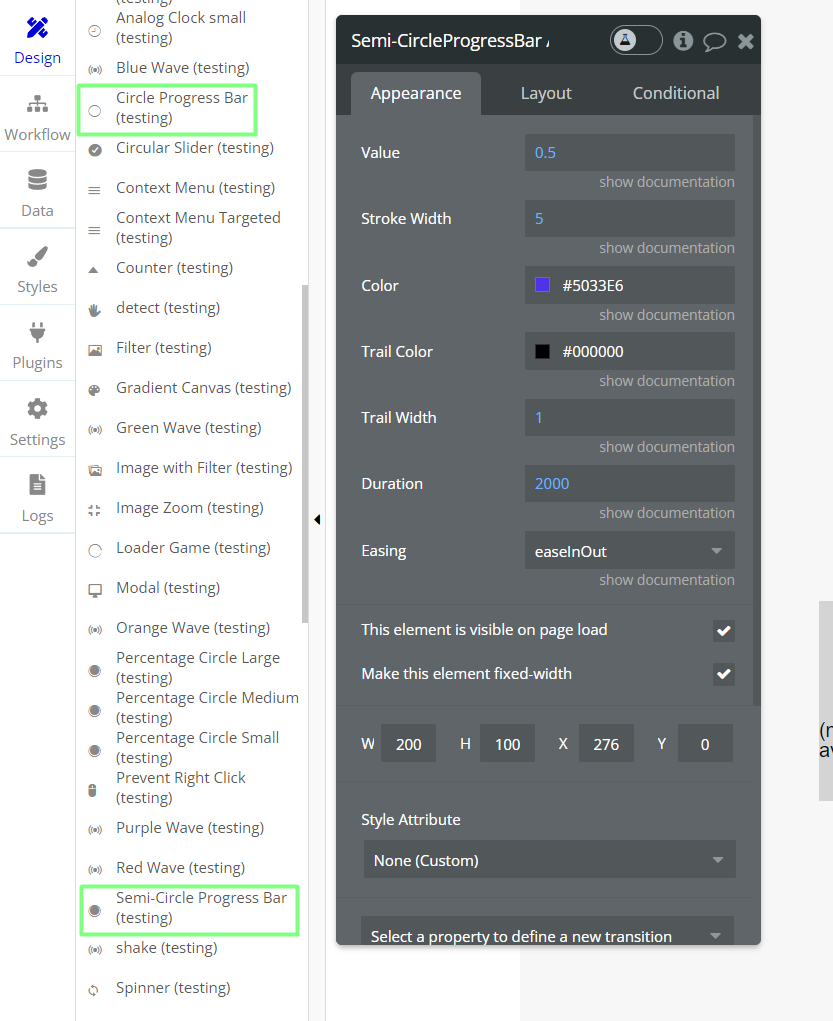
Task: Click the Prevent Right Click mouse icon
Action: [x=92, y=790]
